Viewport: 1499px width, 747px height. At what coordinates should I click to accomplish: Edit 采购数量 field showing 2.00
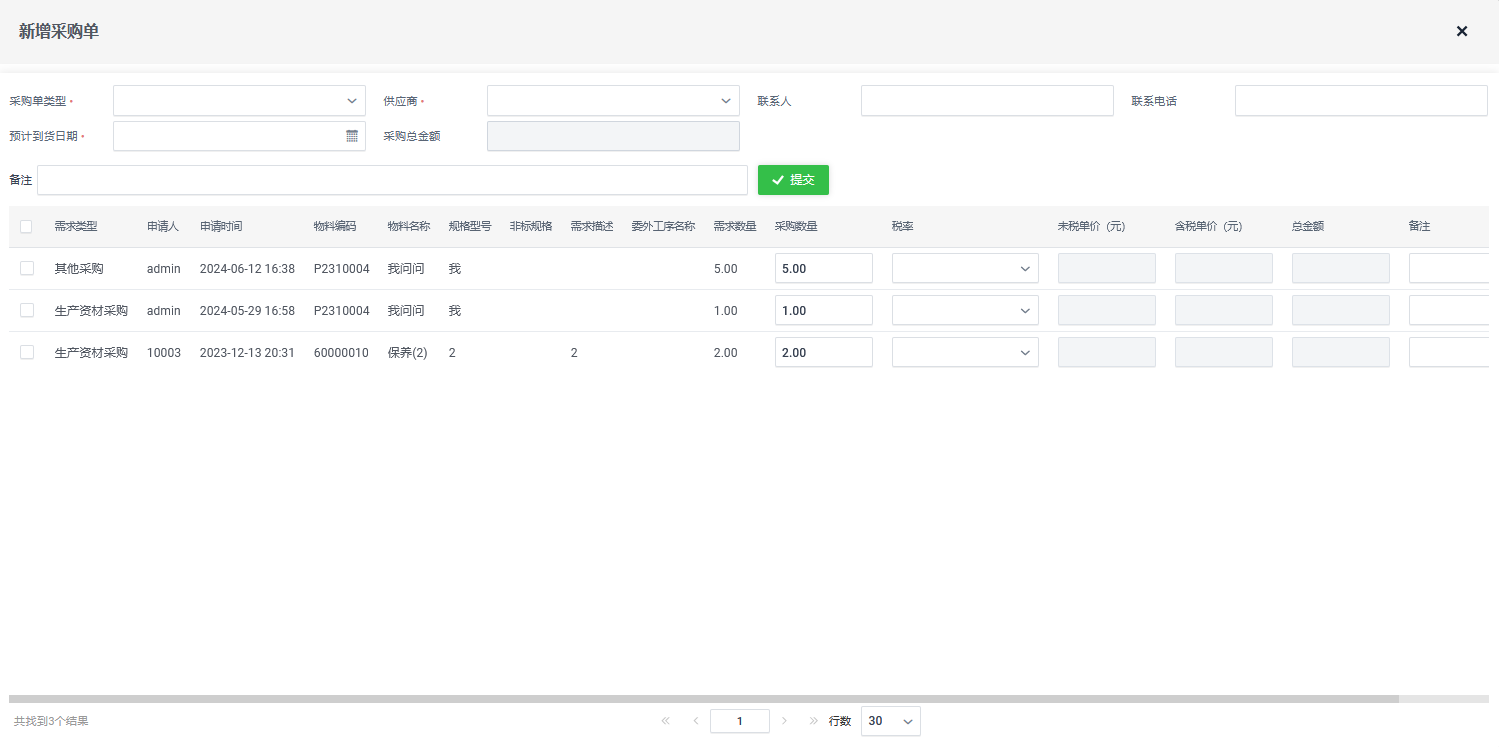pyautogui.click(x=823, y=353)
